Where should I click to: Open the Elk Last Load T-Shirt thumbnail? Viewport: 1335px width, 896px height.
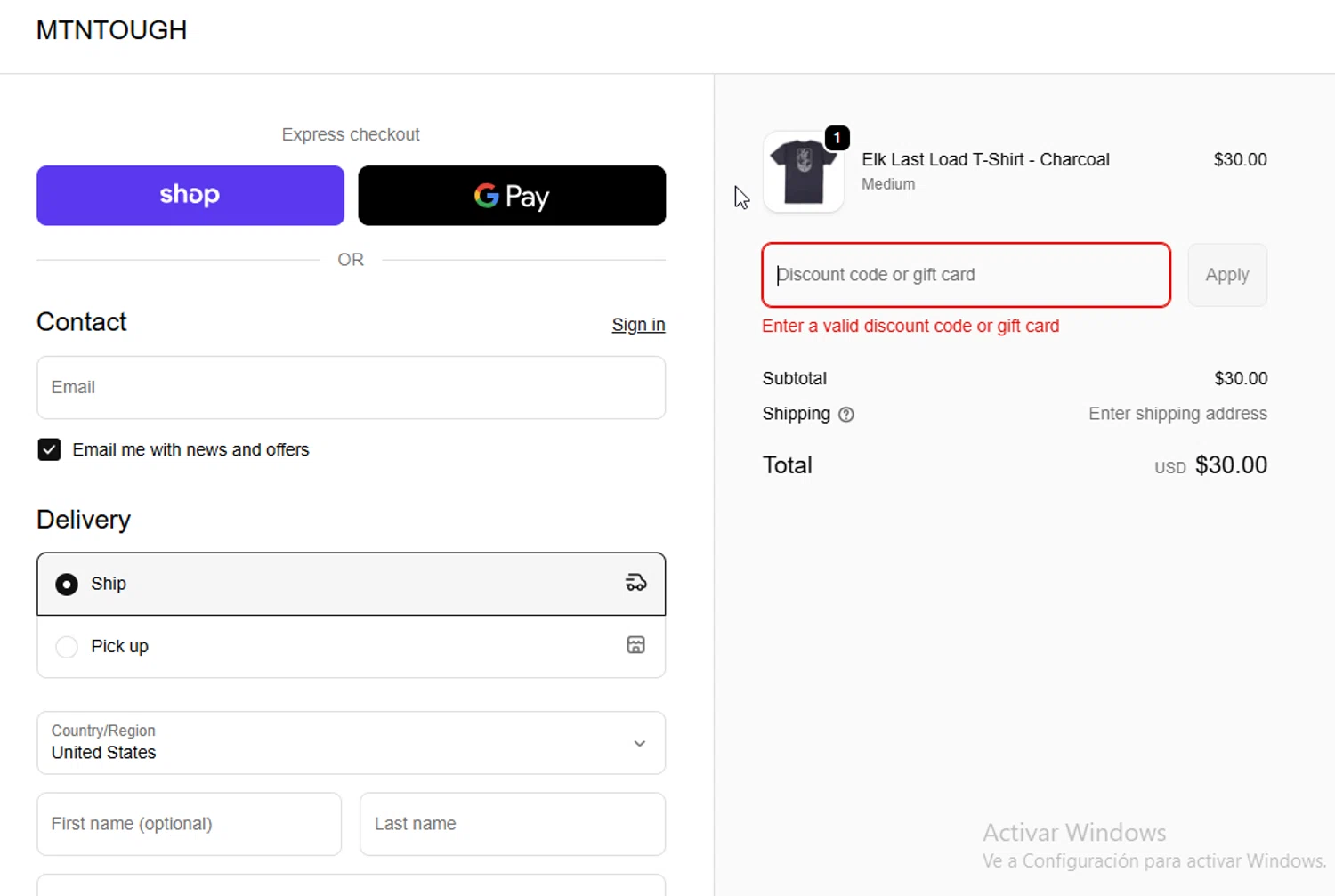coord(803,173)
